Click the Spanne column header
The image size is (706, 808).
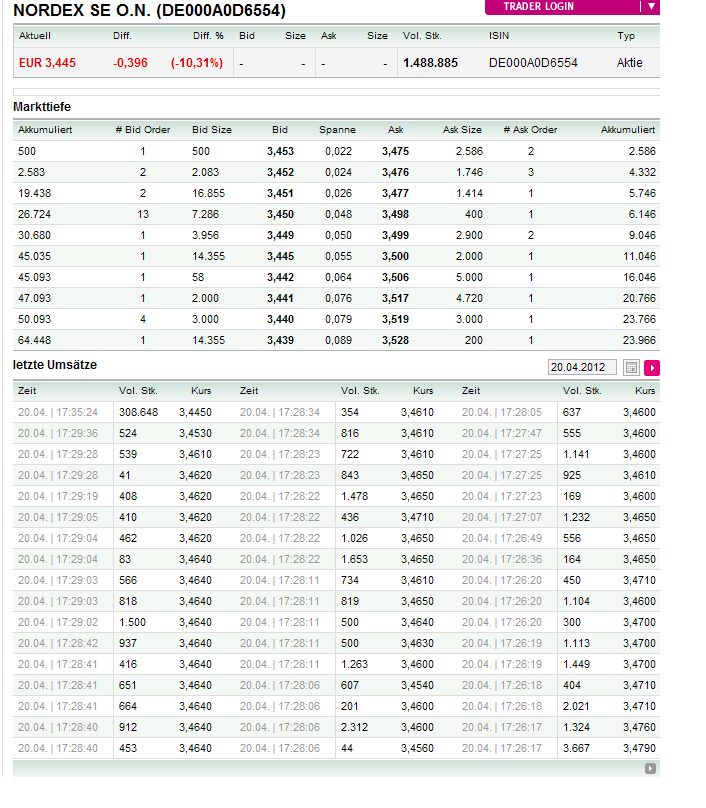(338, 129)
